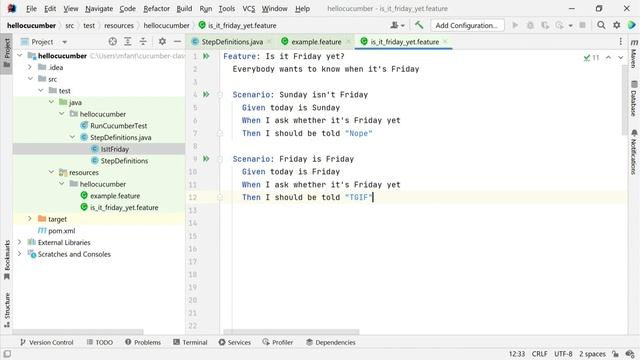Switch to example.feature tab
Viewport: 640px width, 360px height.
pos(316,42)
